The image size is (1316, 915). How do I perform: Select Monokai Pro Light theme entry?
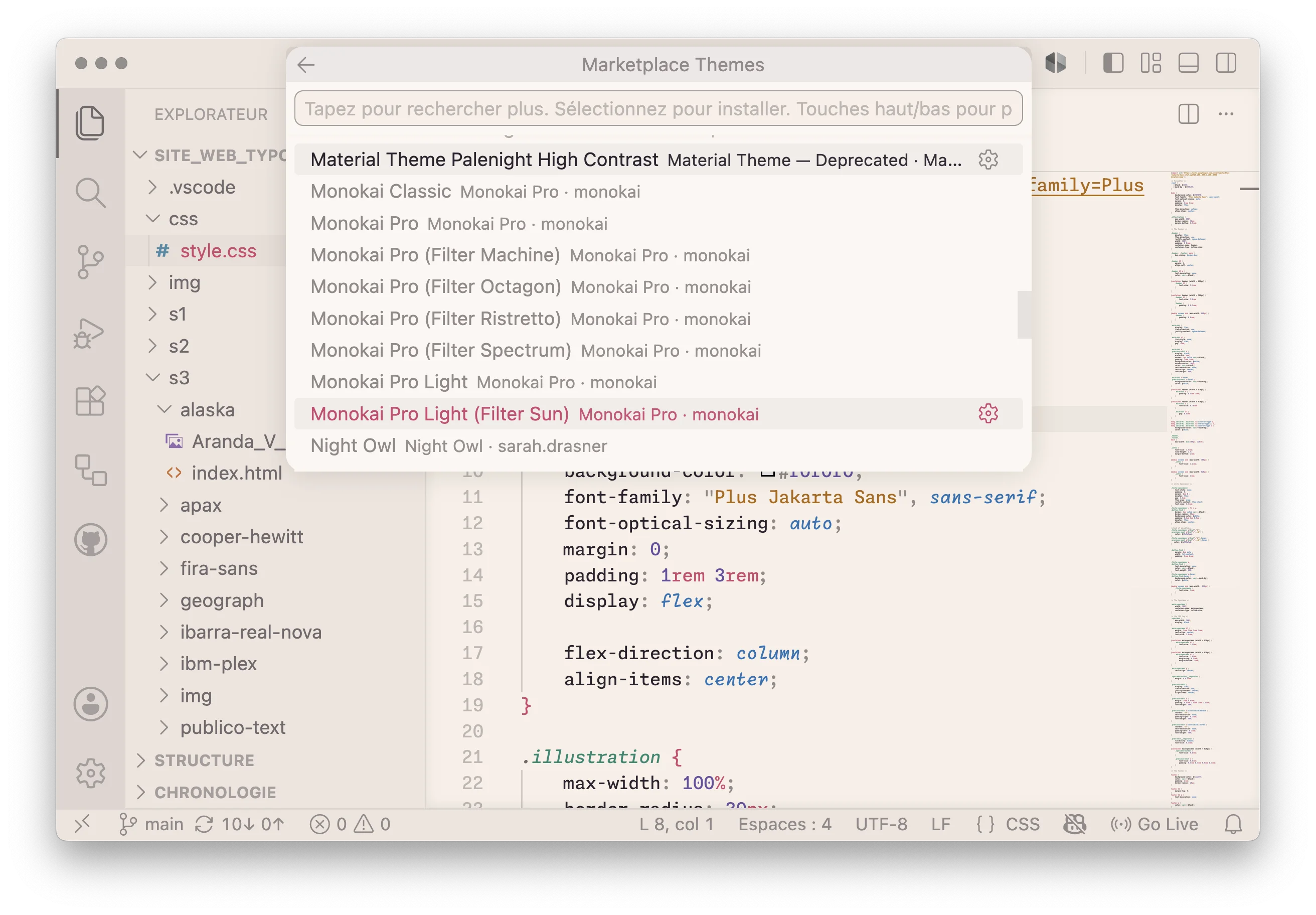pyautogui.click(x=658, y=382)
